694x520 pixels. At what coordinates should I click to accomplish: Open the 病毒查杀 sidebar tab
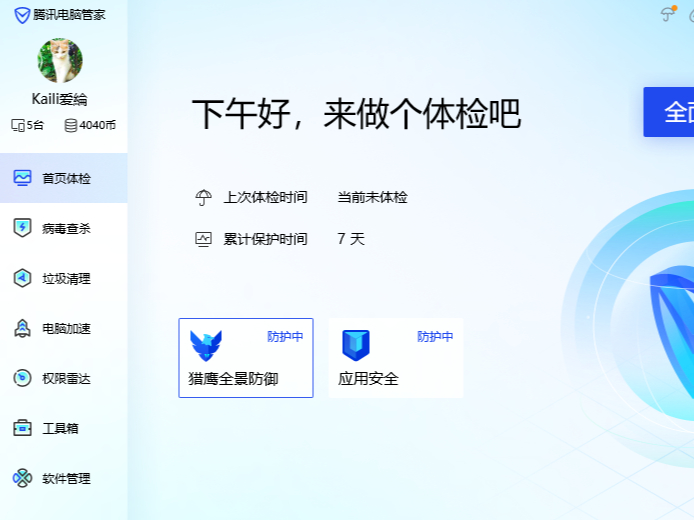pos(64,228)
